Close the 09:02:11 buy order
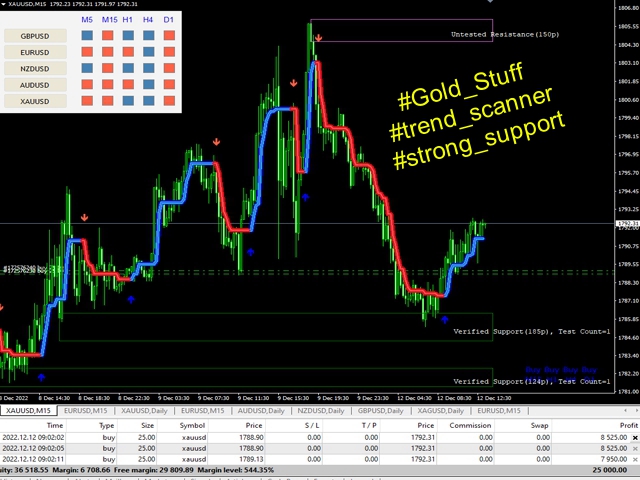 point(635,459)
